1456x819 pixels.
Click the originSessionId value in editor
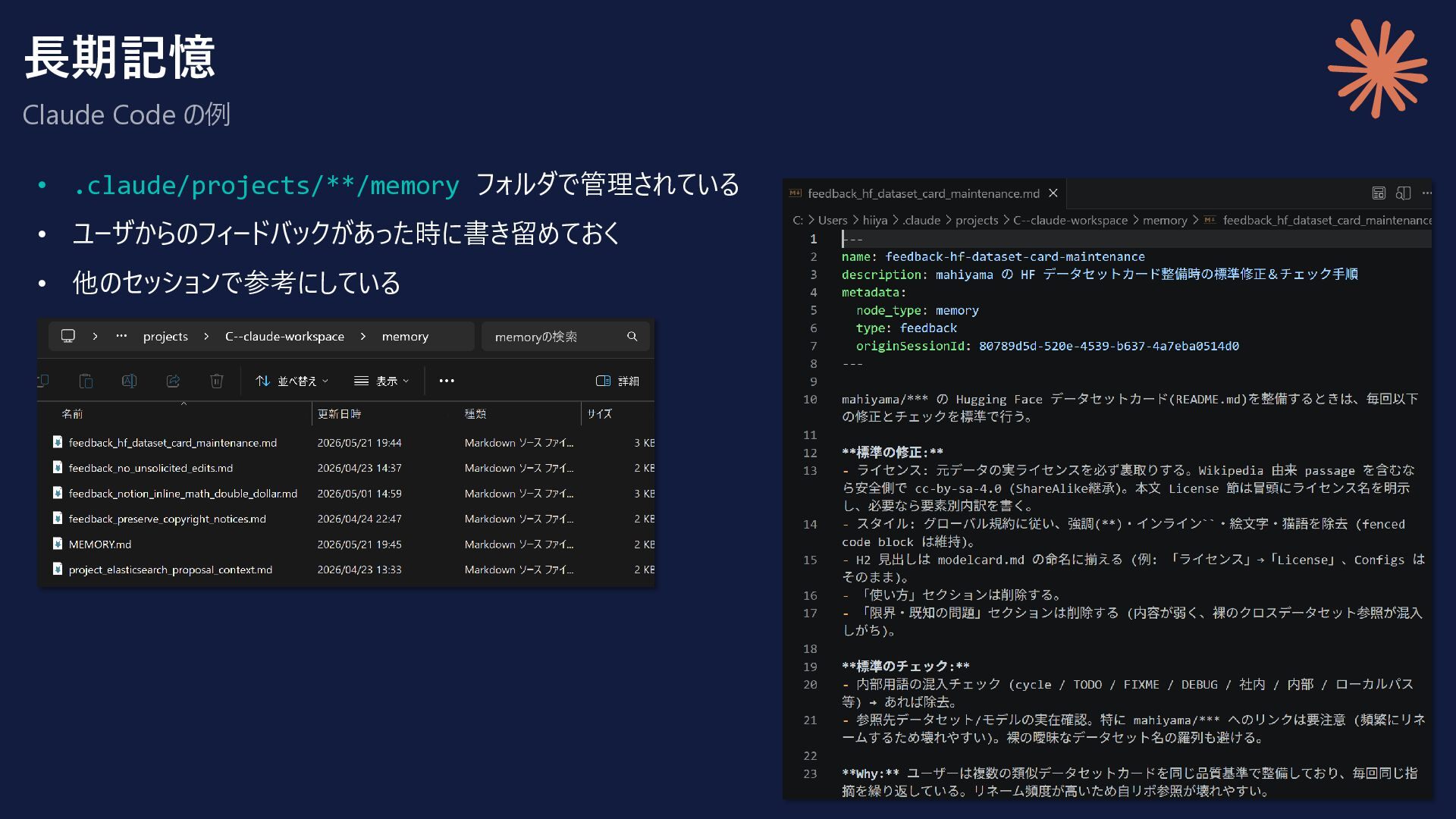point(1109,346)
